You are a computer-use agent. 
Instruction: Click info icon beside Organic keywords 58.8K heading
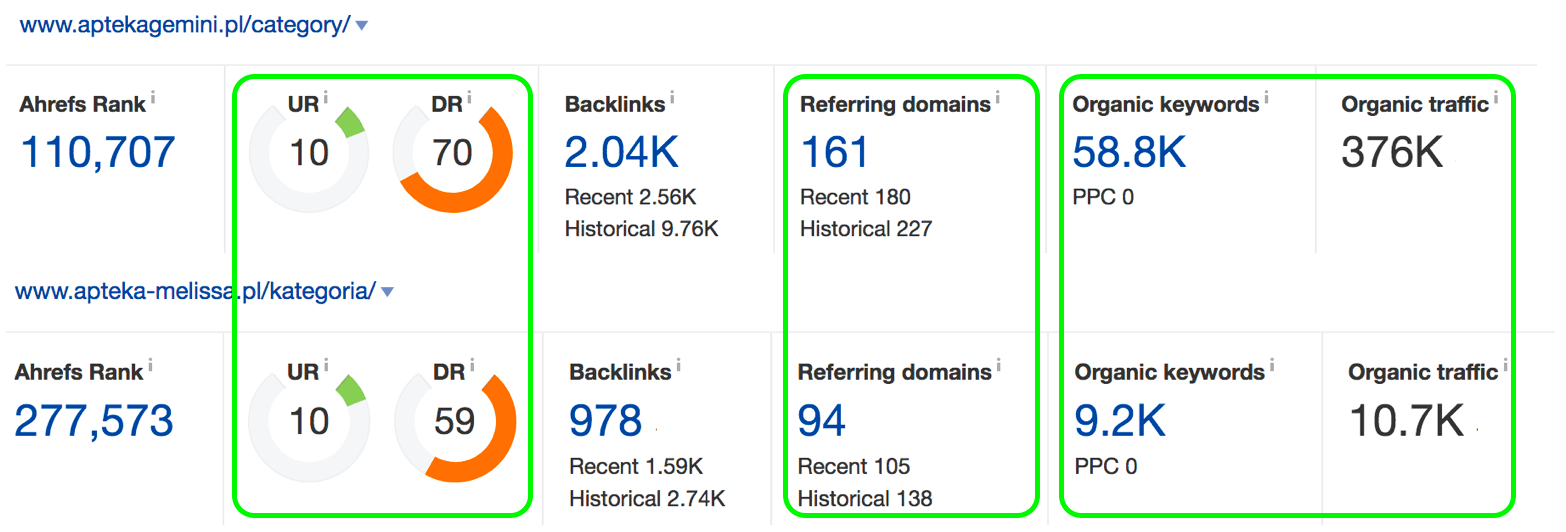[1267, 98]
